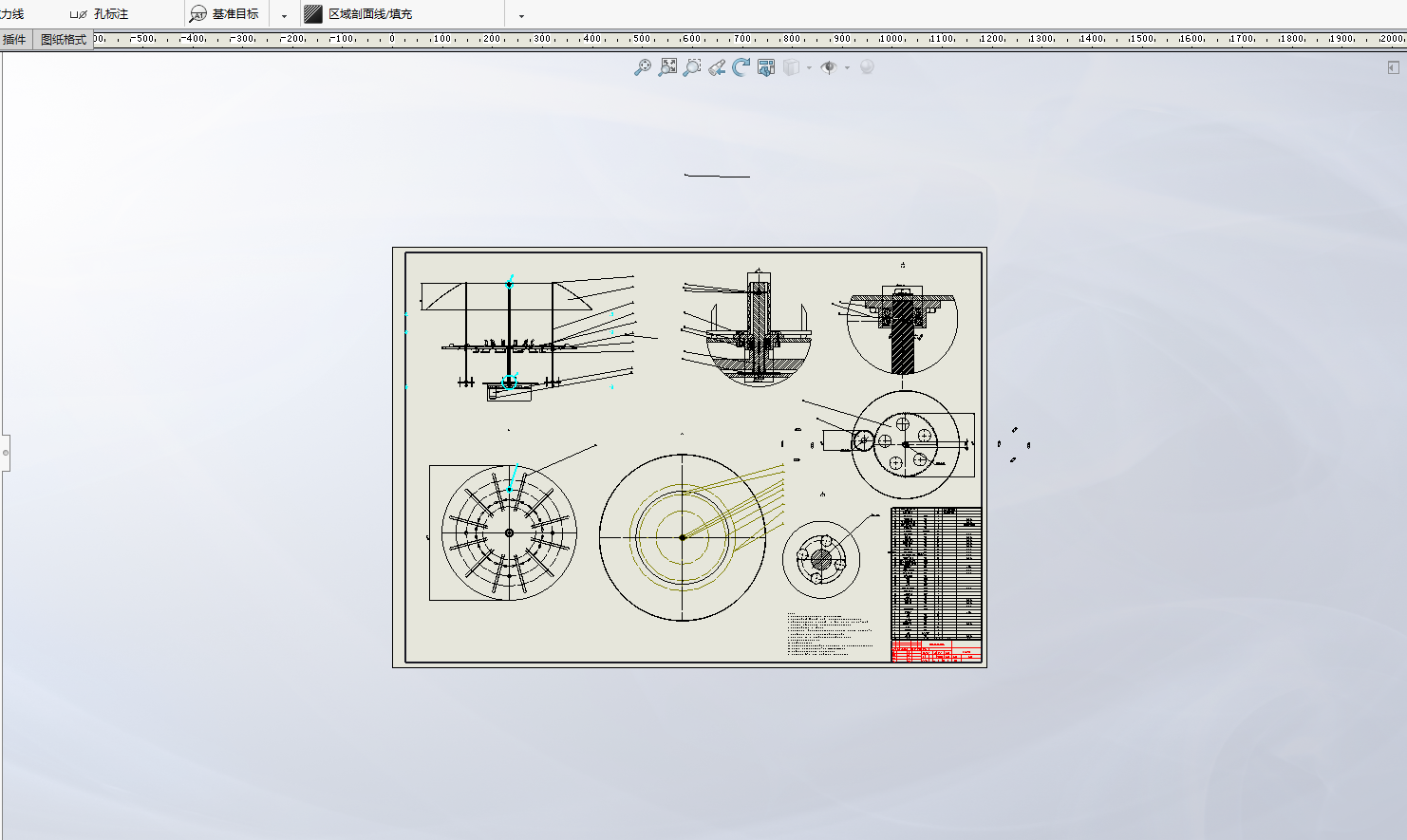Screen dimensions: 1407x840
Task: Click the Hide/Show Items eye icon
Action: (829, 67)
